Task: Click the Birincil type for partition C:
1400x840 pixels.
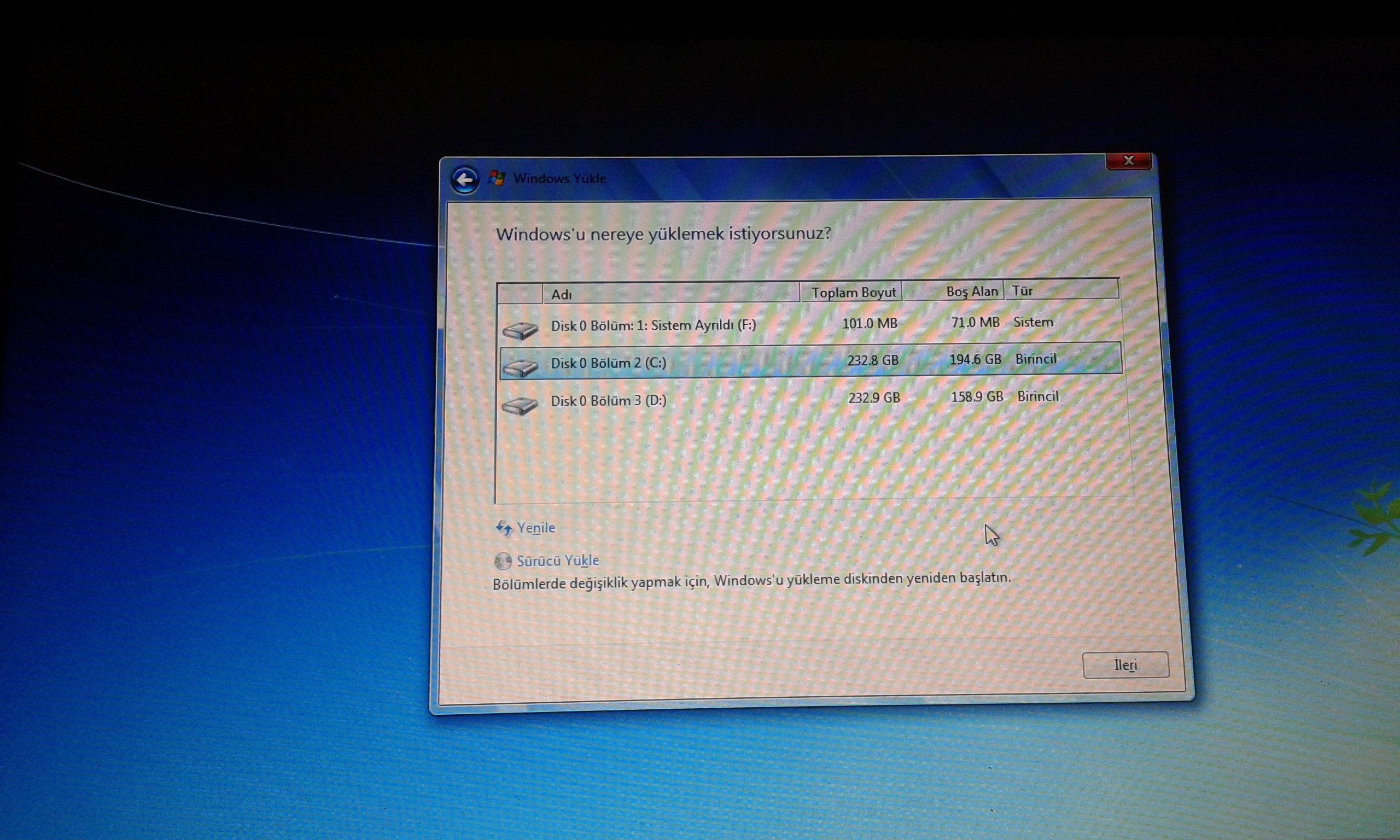Action: [x=1036, y=359]
